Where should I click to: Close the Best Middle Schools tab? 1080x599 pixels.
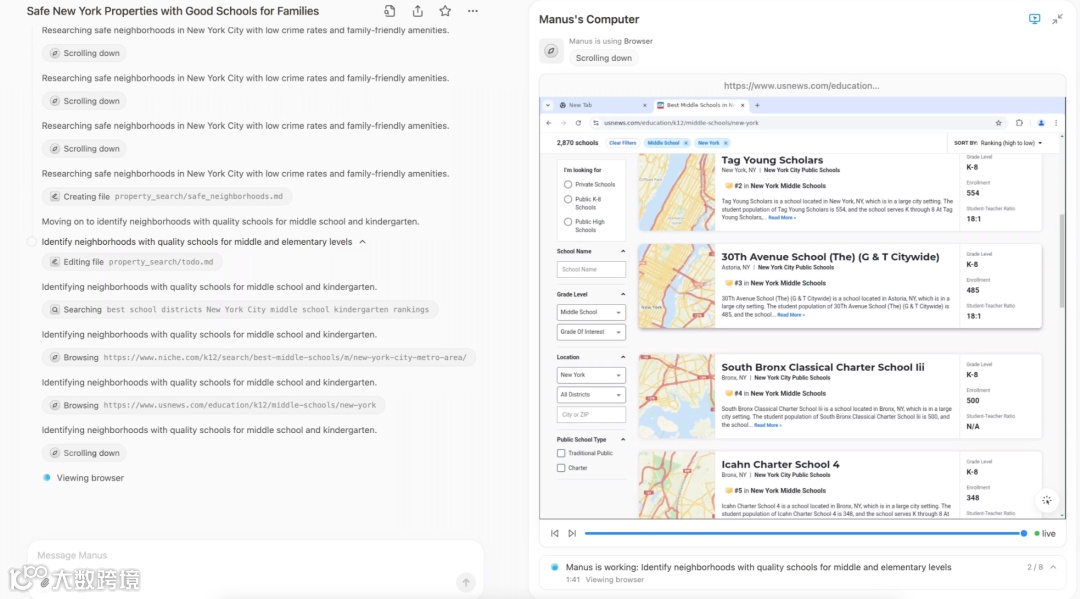(x=742, y=105)
